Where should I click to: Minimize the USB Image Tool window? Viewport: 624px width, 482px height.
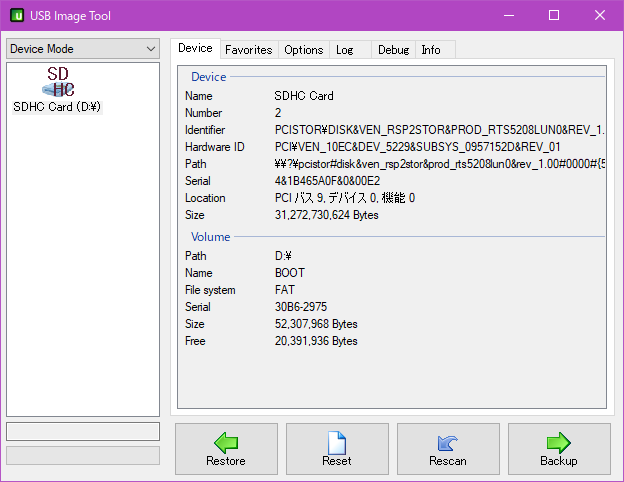[x=509, y=16]
